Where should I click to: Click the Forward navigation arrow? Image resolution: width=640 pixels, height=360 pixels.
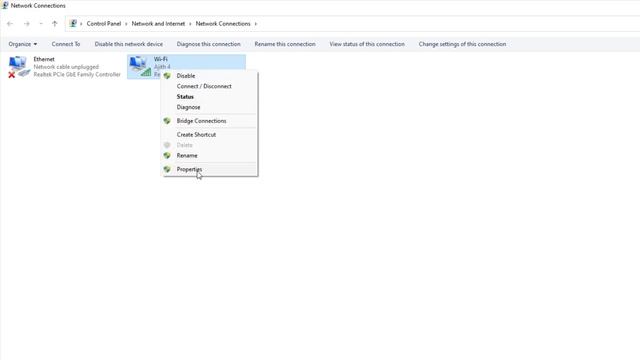coord(27,24)
